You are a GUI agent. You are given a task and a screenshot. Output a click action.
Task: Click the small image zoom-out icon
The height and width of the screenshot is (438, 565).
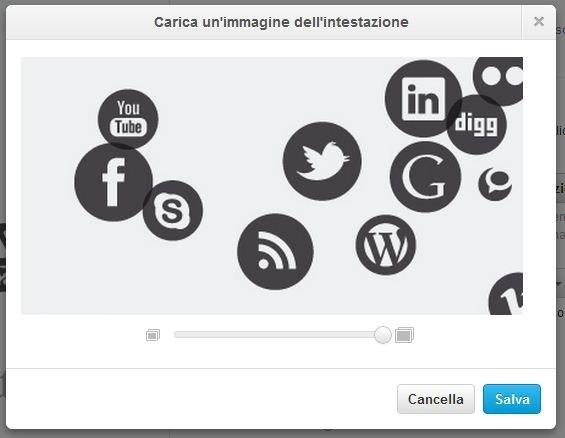point(153,335)
